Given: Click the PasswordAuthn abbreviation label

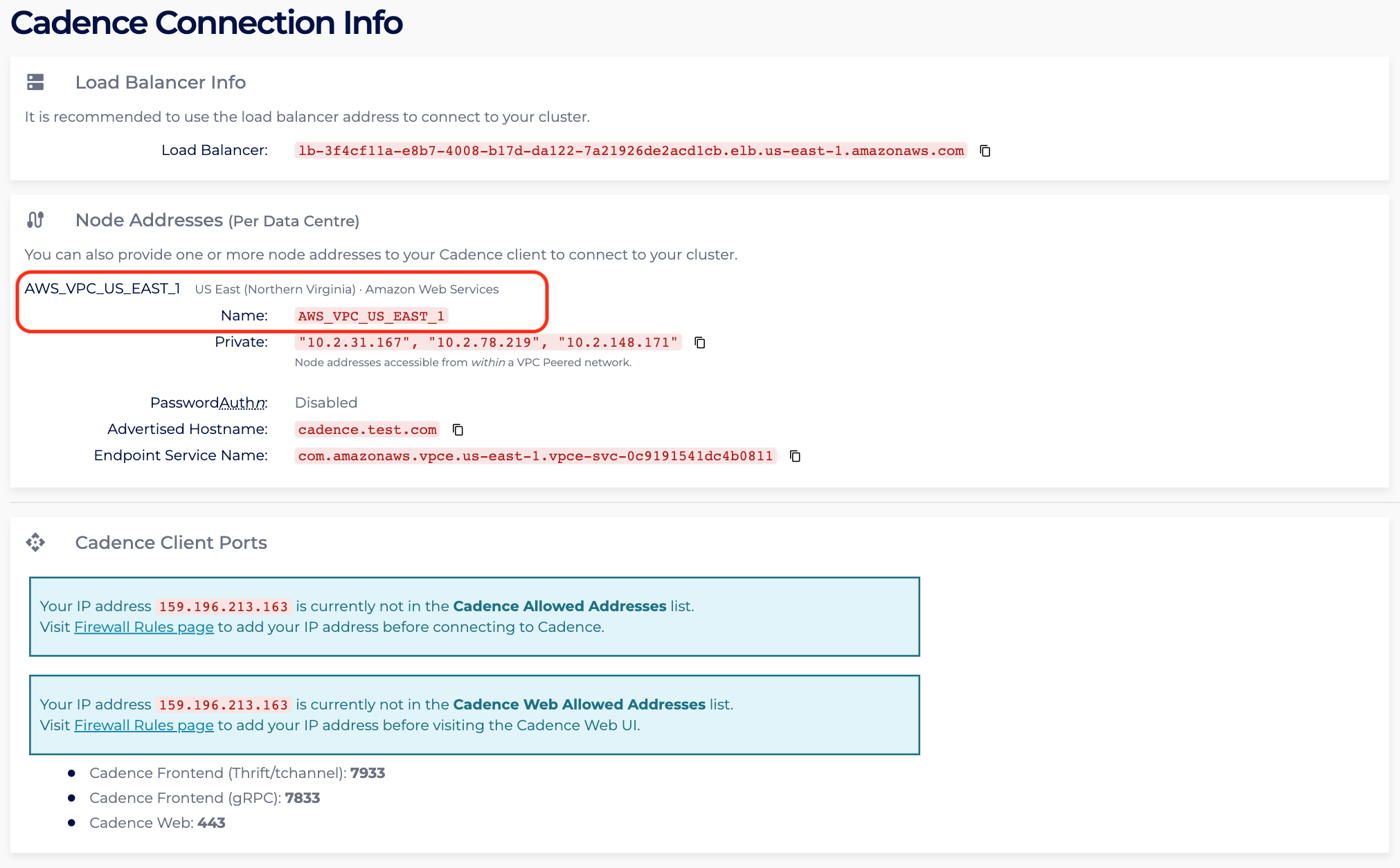Looking at the screenshot, I should click(242, 403).
